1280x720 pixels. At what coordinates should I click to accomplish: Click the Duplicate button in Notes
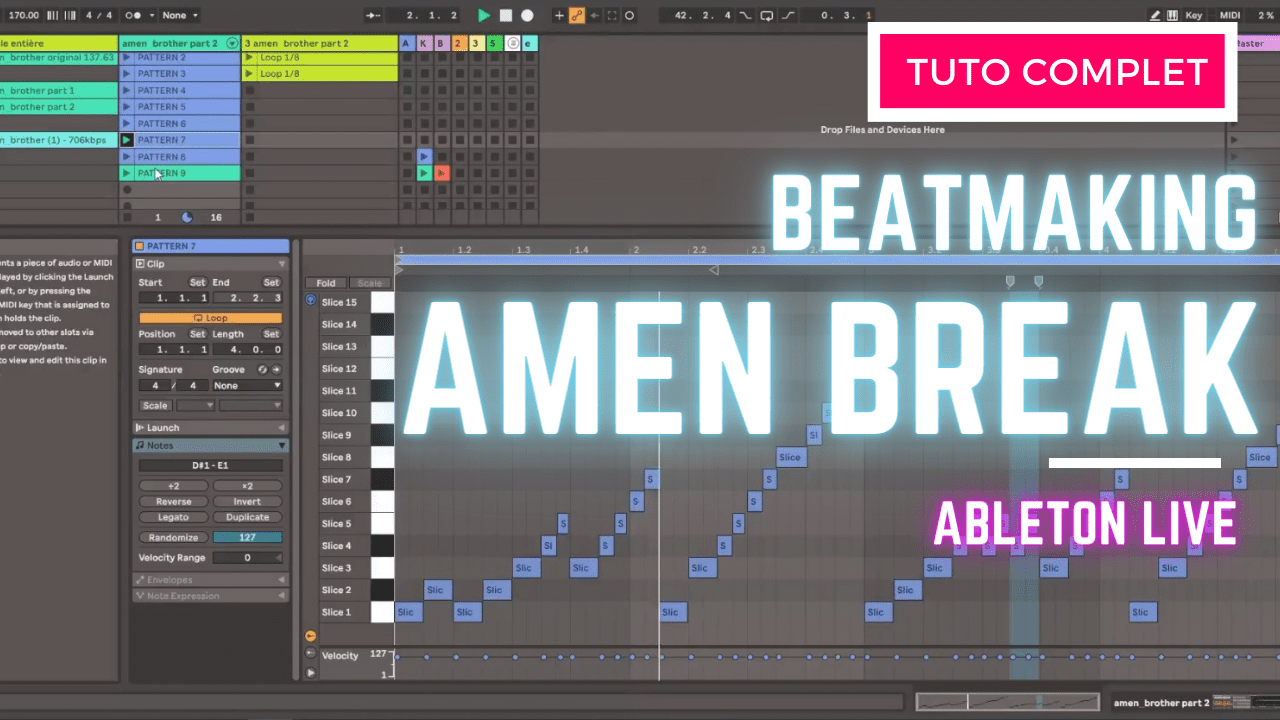coord(247,517)
